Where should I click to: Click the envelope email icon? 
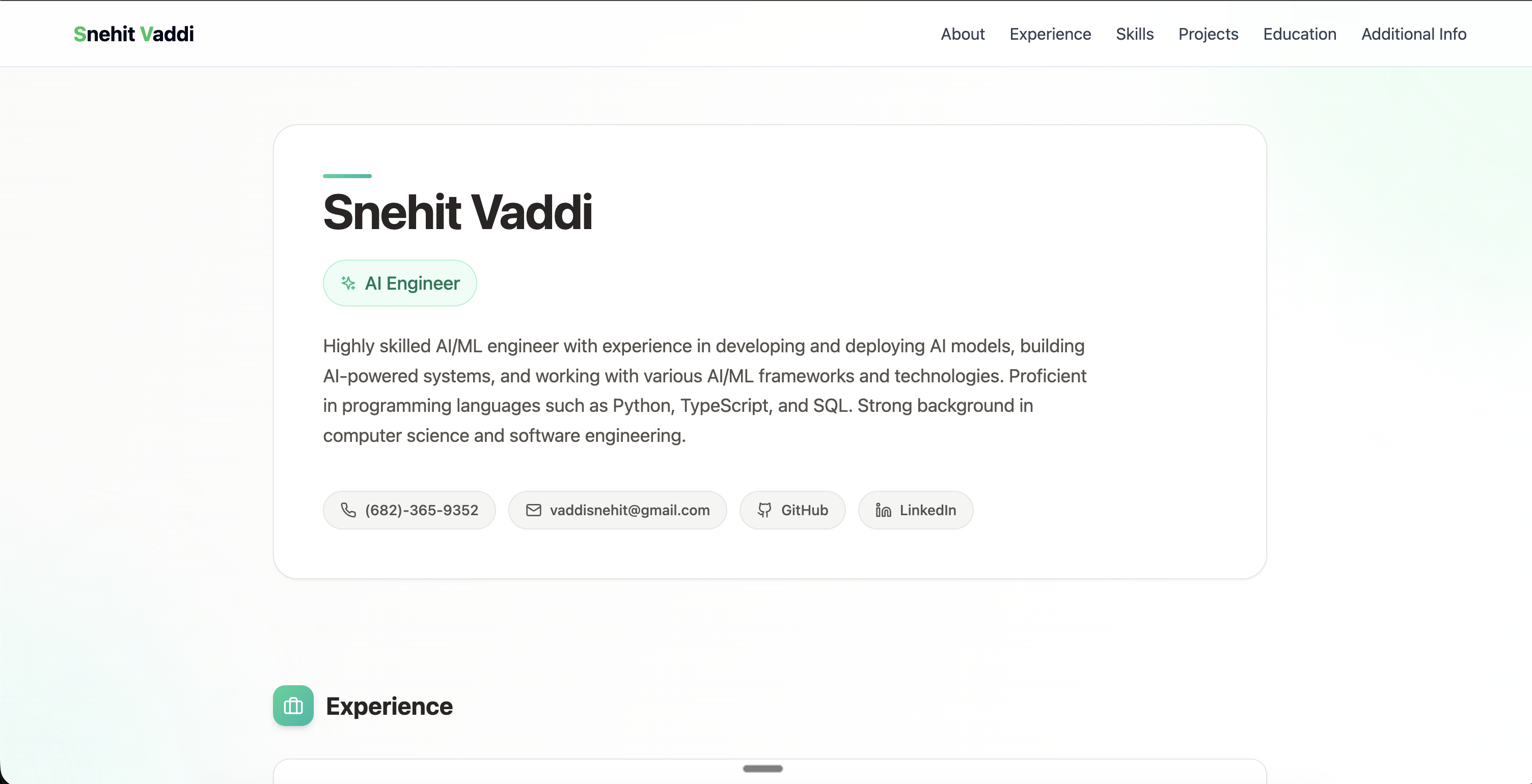click(x=533, y=510)
